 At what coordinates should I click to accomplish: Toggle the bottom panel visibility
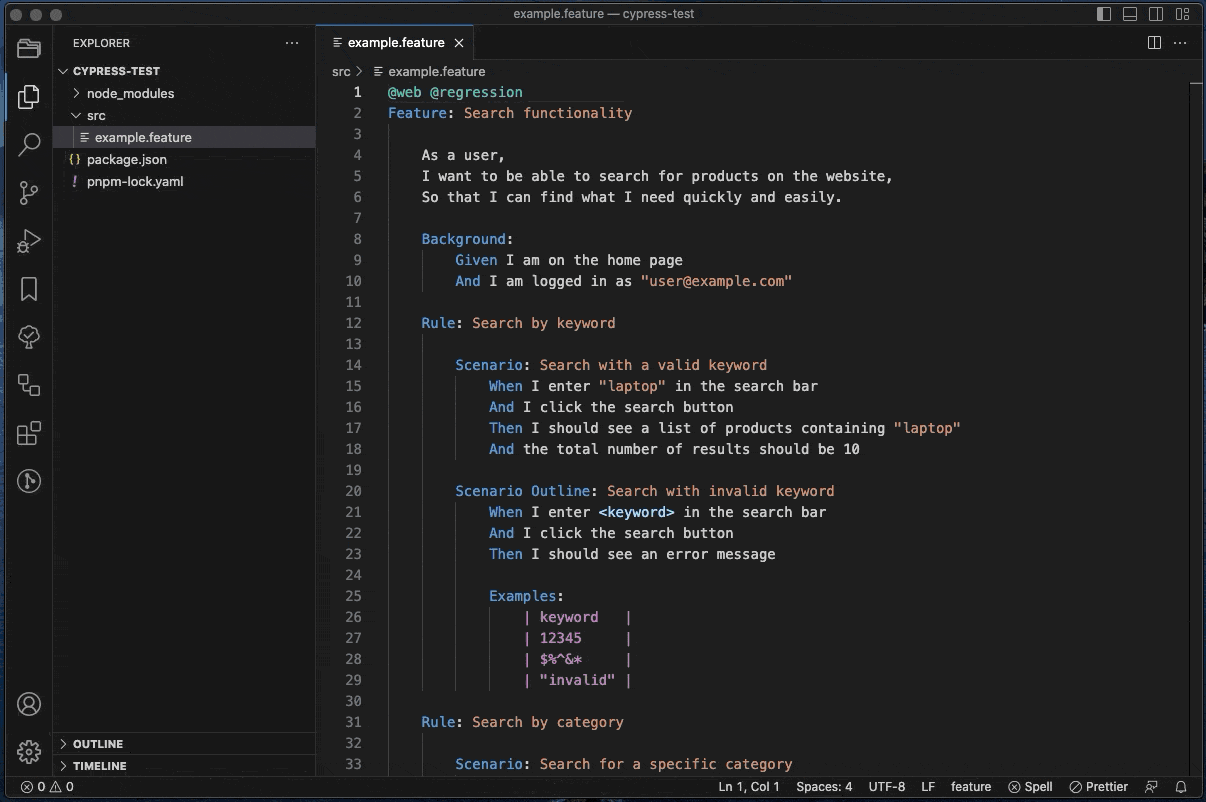click(x=1130, y=14)
